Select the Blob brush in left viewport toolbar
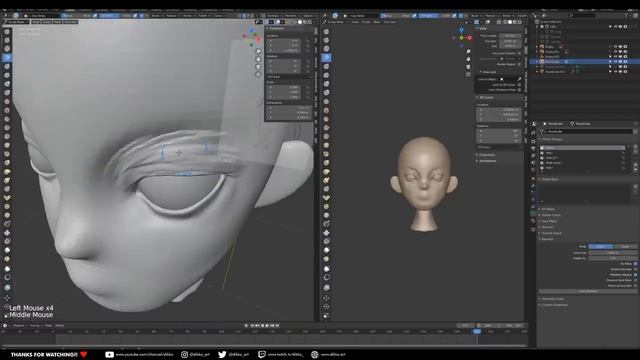Image resolution: width=640 pixels, height=360 pixels. point(7,93)
